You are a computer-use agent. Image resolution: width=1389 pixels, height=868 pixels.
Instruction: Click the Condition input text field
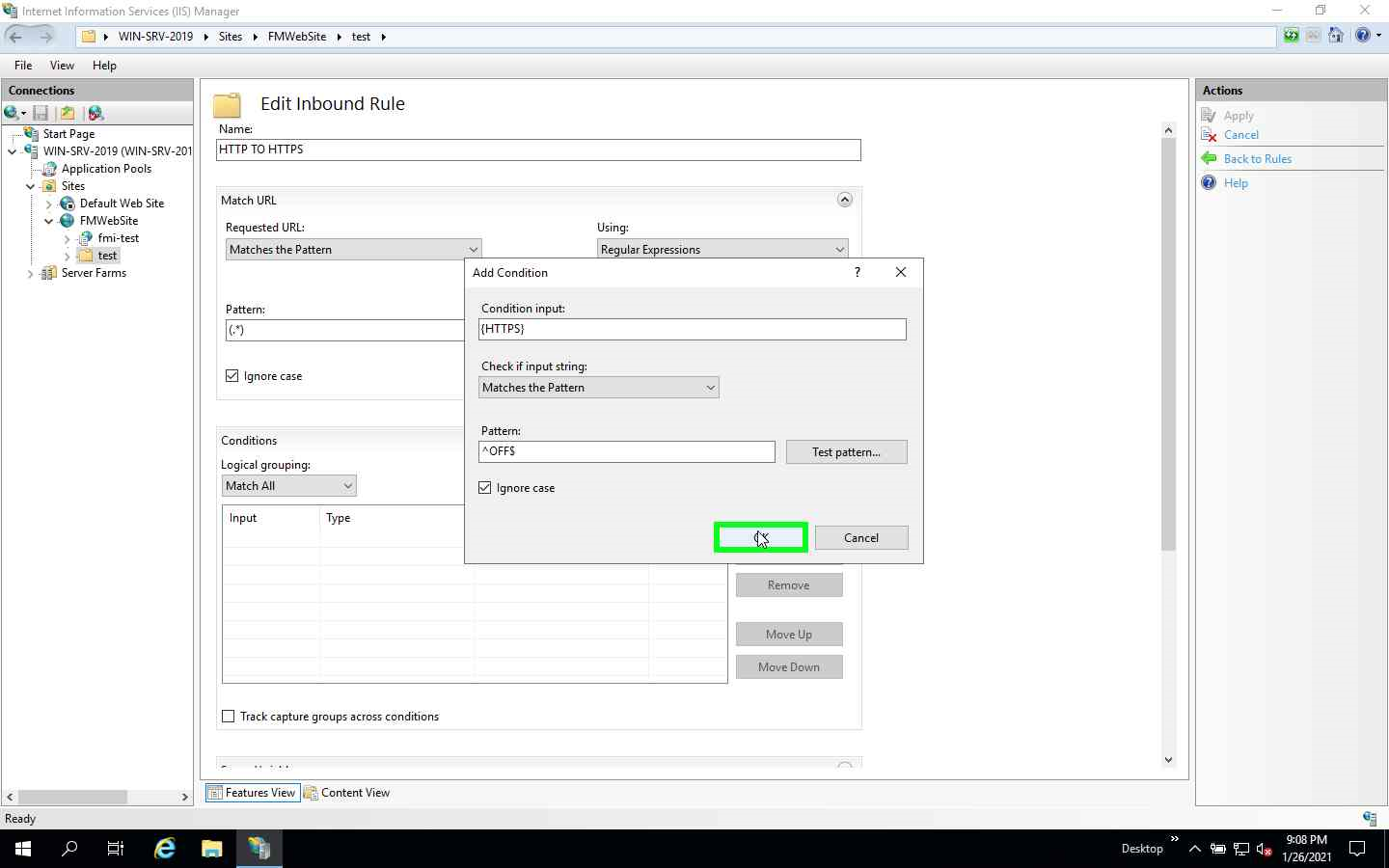tap(692, 329)
